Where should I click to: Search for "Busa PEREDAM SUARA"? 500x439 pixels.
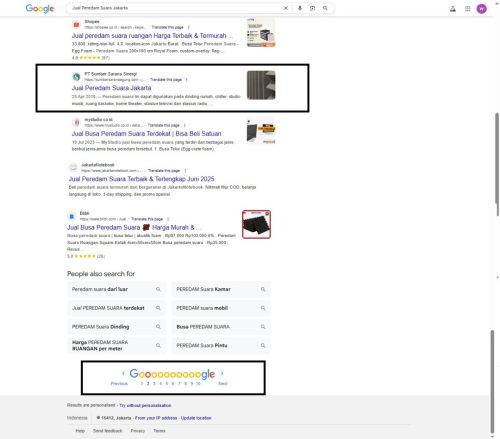click(x=221, y=327)
